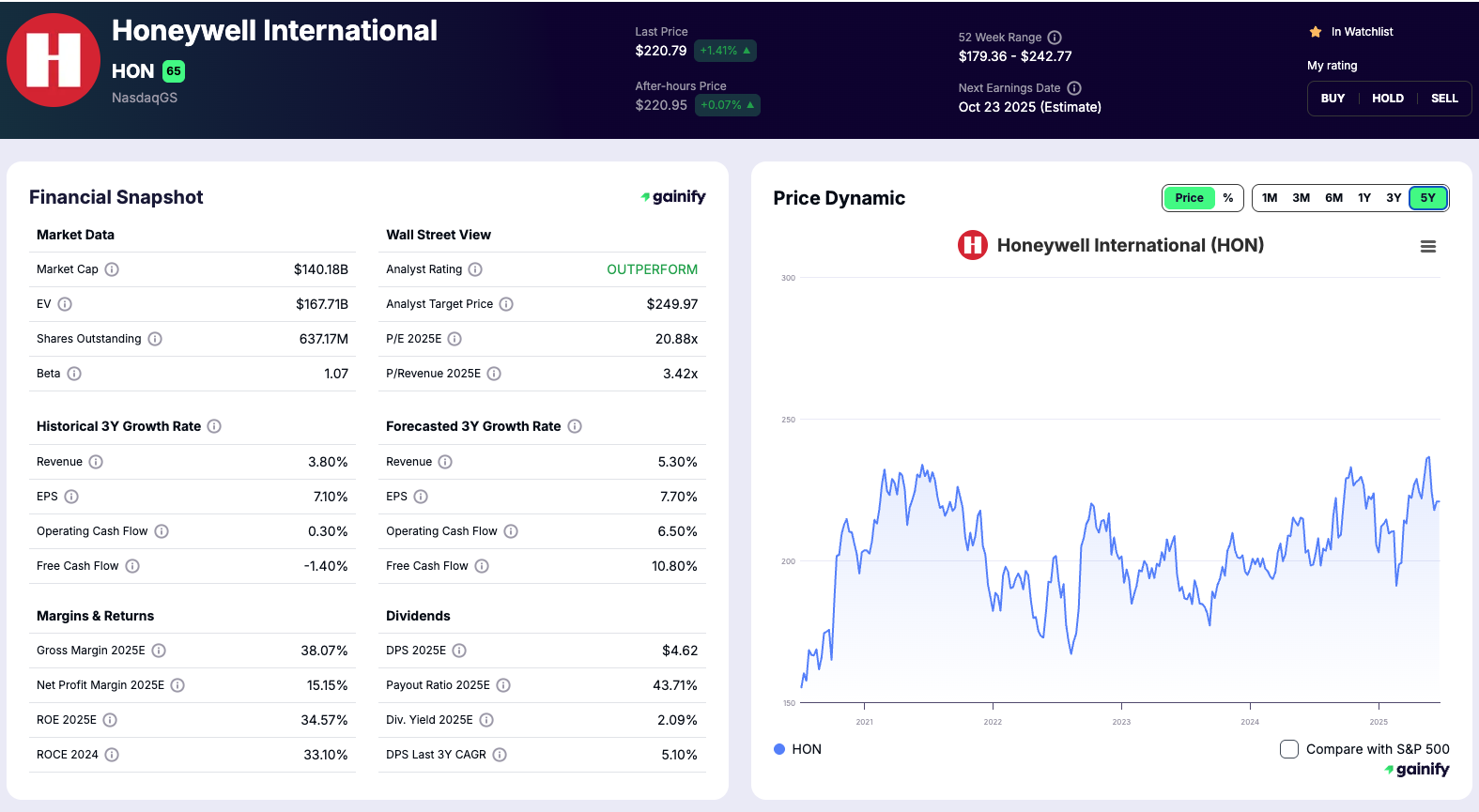Image resolution: width=1479 pixels, height=812 pixels.
Task: Show info for forecasted Operating Cash Flow
Action: pos(511,531)
